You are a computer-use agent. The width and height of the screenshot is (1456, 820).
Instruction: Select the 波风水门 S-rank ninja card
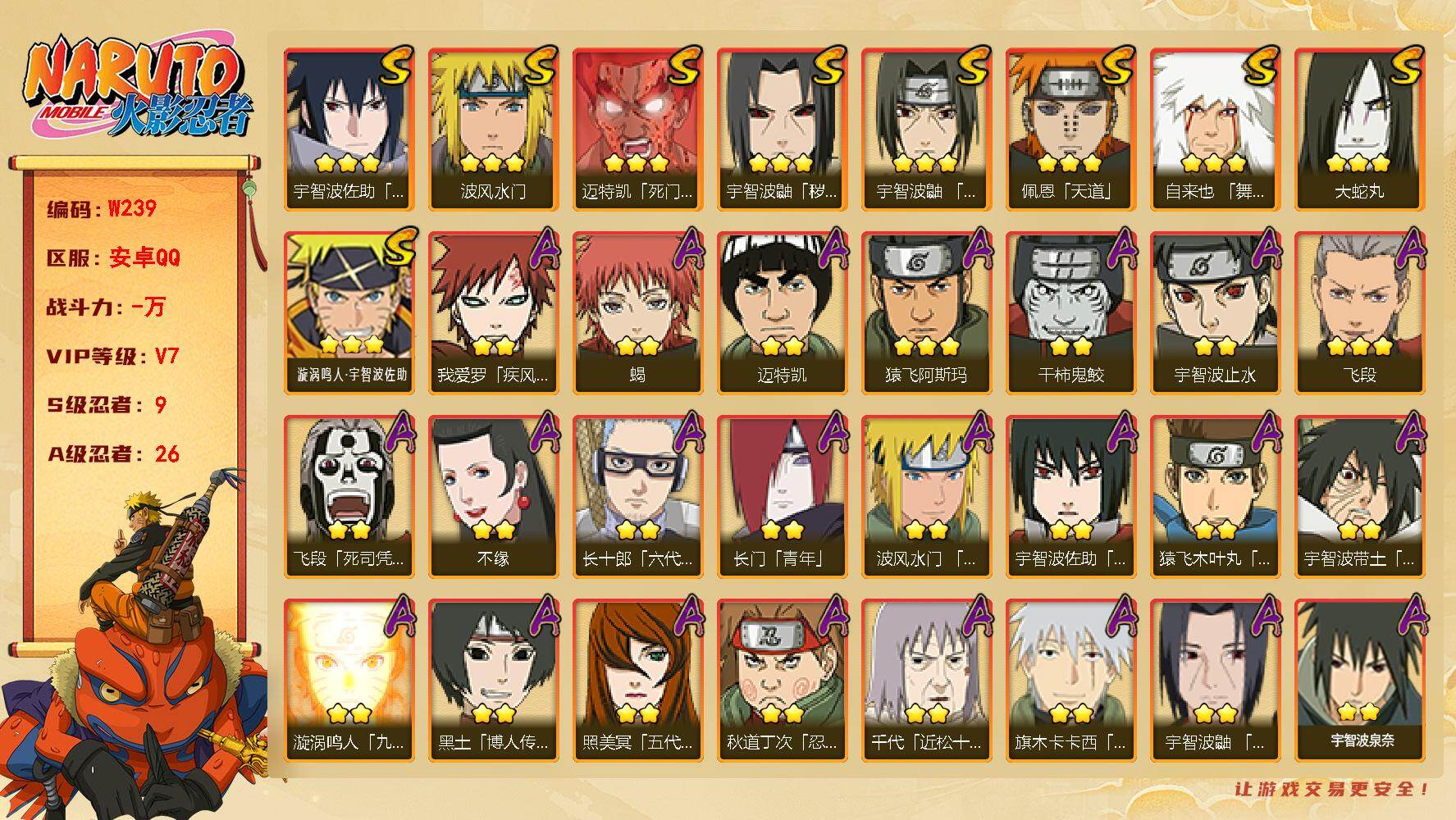point(493,130)
